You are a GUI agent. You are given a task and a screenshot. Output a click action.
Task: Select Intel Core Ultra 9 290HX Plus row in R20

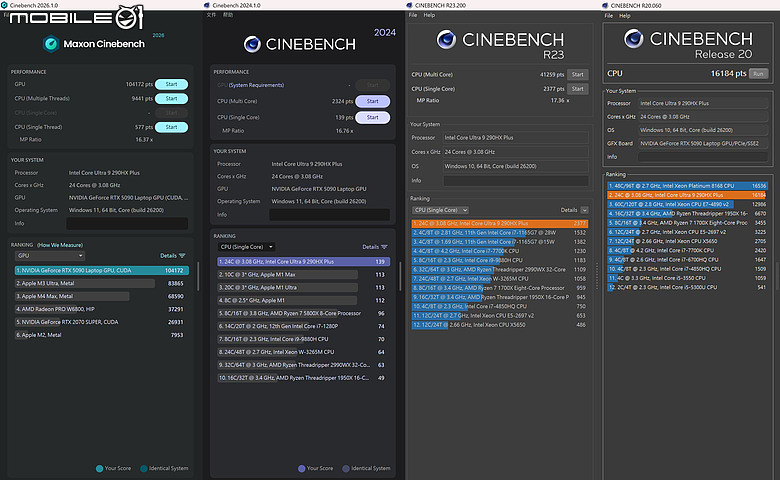(x=687, y=195)
